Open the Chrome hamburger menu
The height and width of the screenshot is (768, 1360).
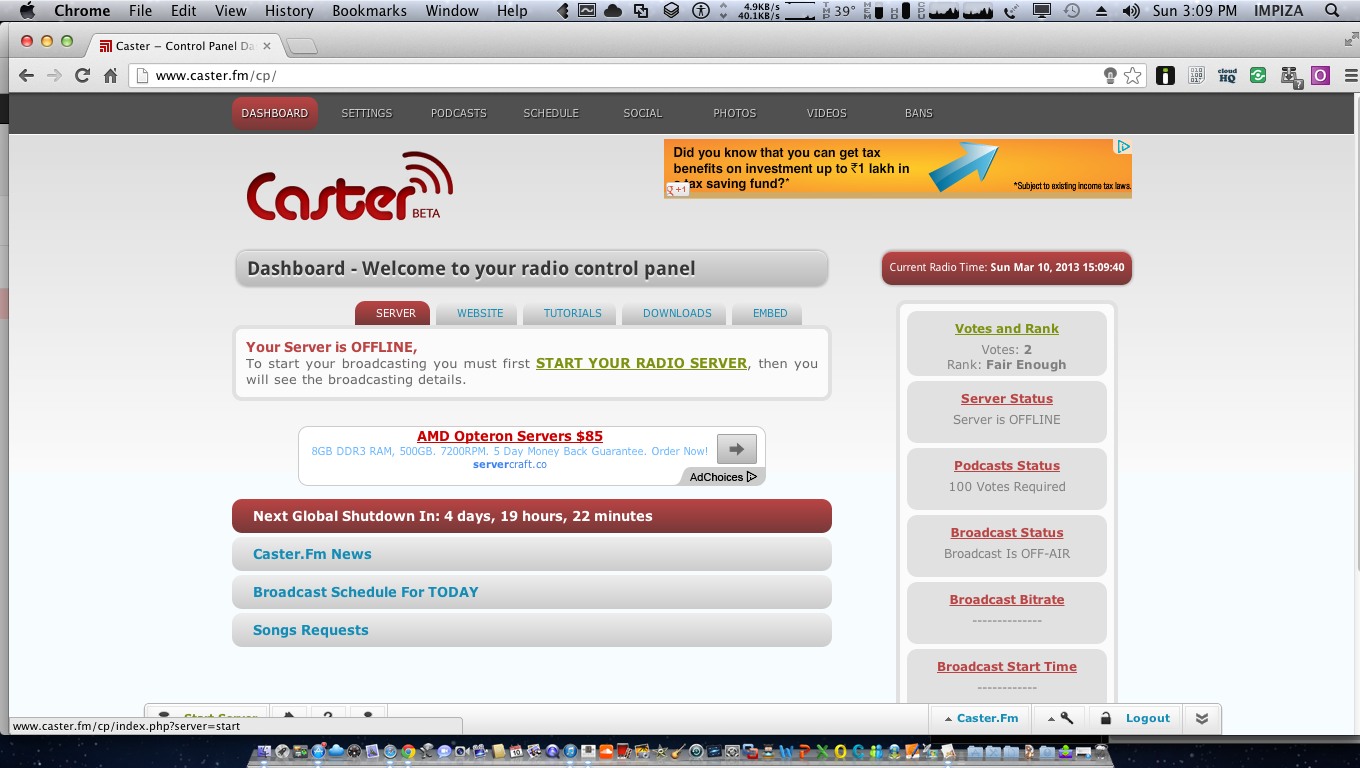point(1352,75)
